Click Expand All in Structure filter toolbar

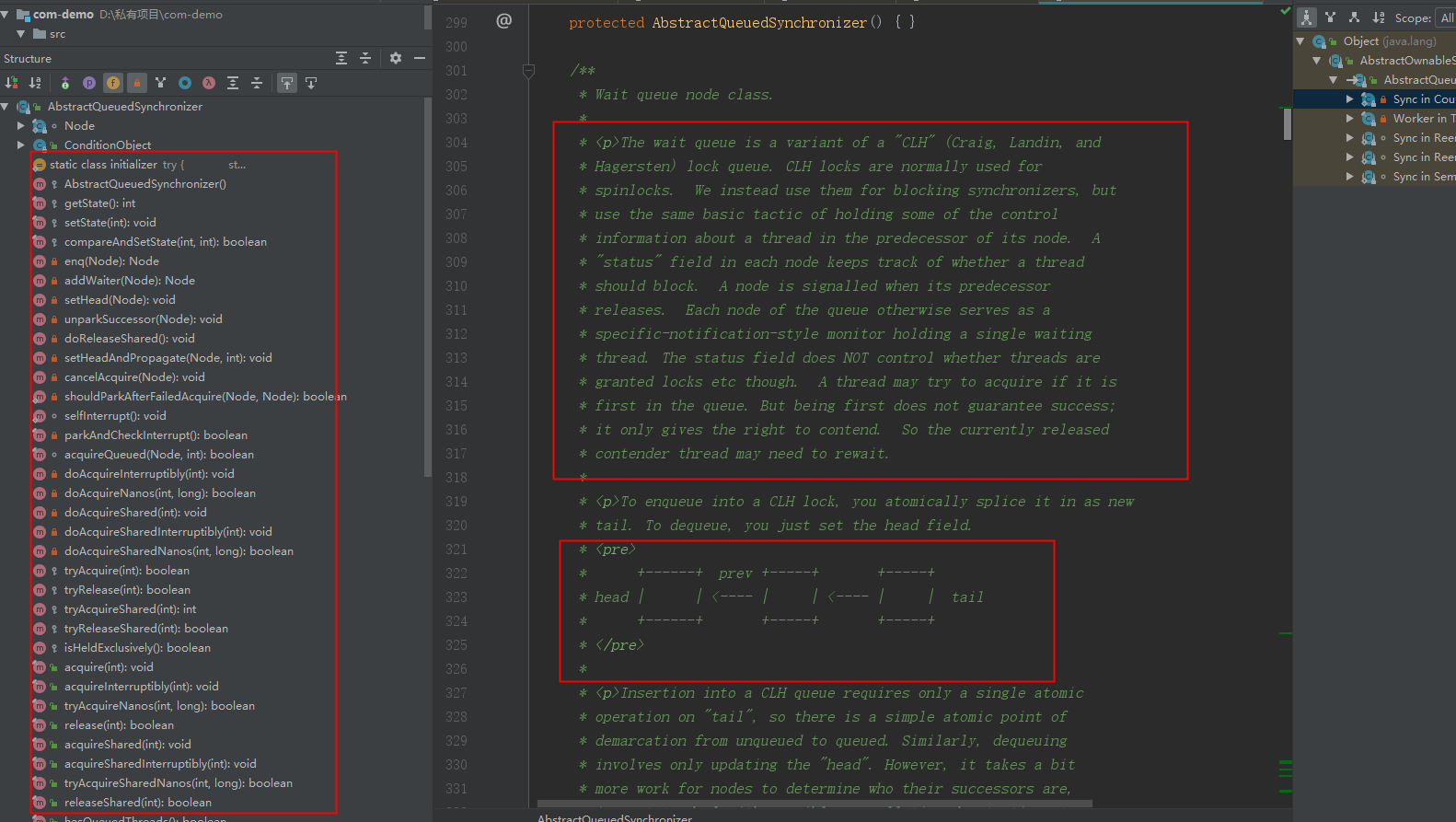pyautogui.click(x=233, y=83)
